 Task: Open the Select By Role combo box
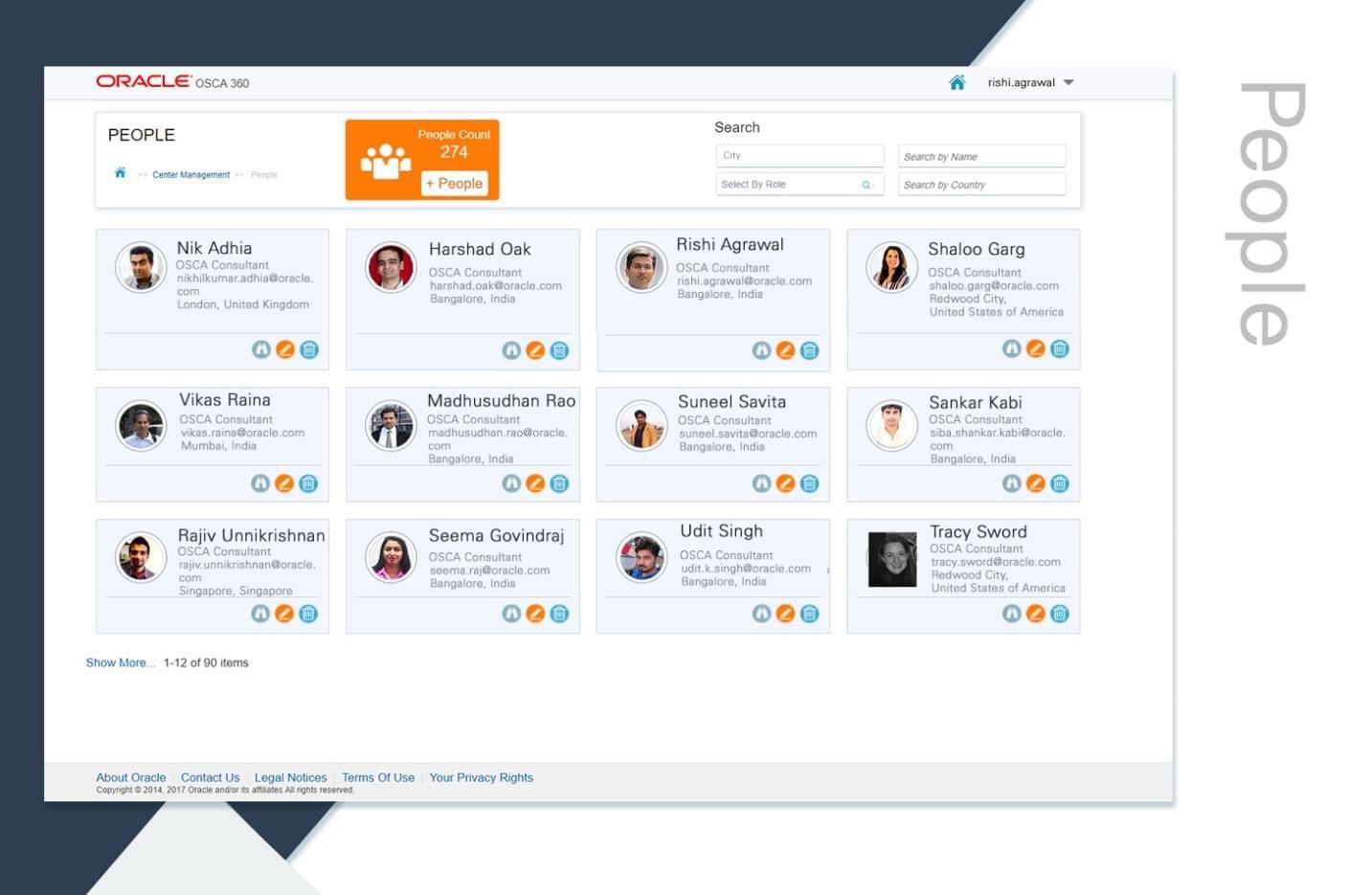(785, 184)
